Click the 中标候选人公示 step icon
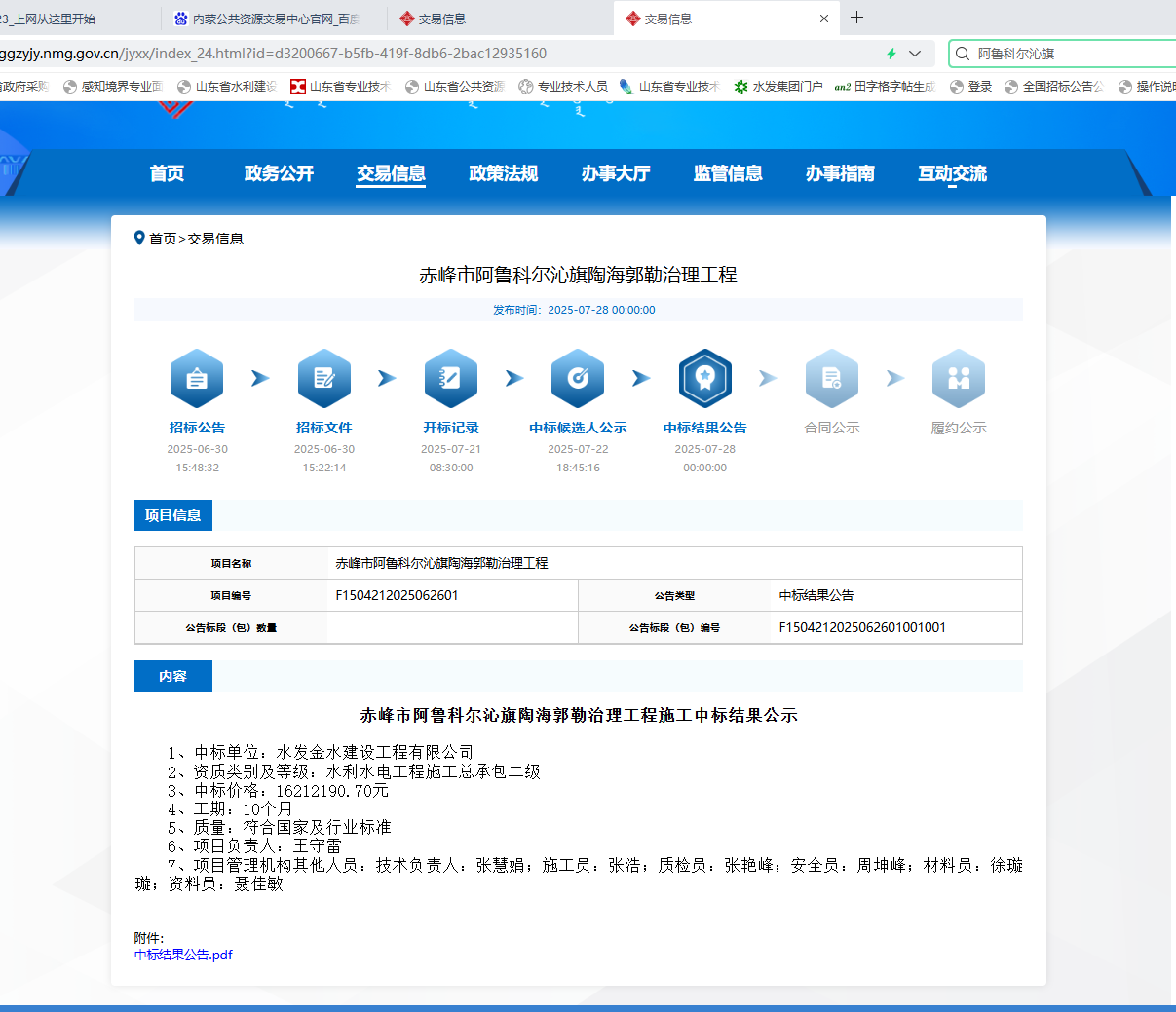This screenshot has width=1176, height=1012. (578, 378)
